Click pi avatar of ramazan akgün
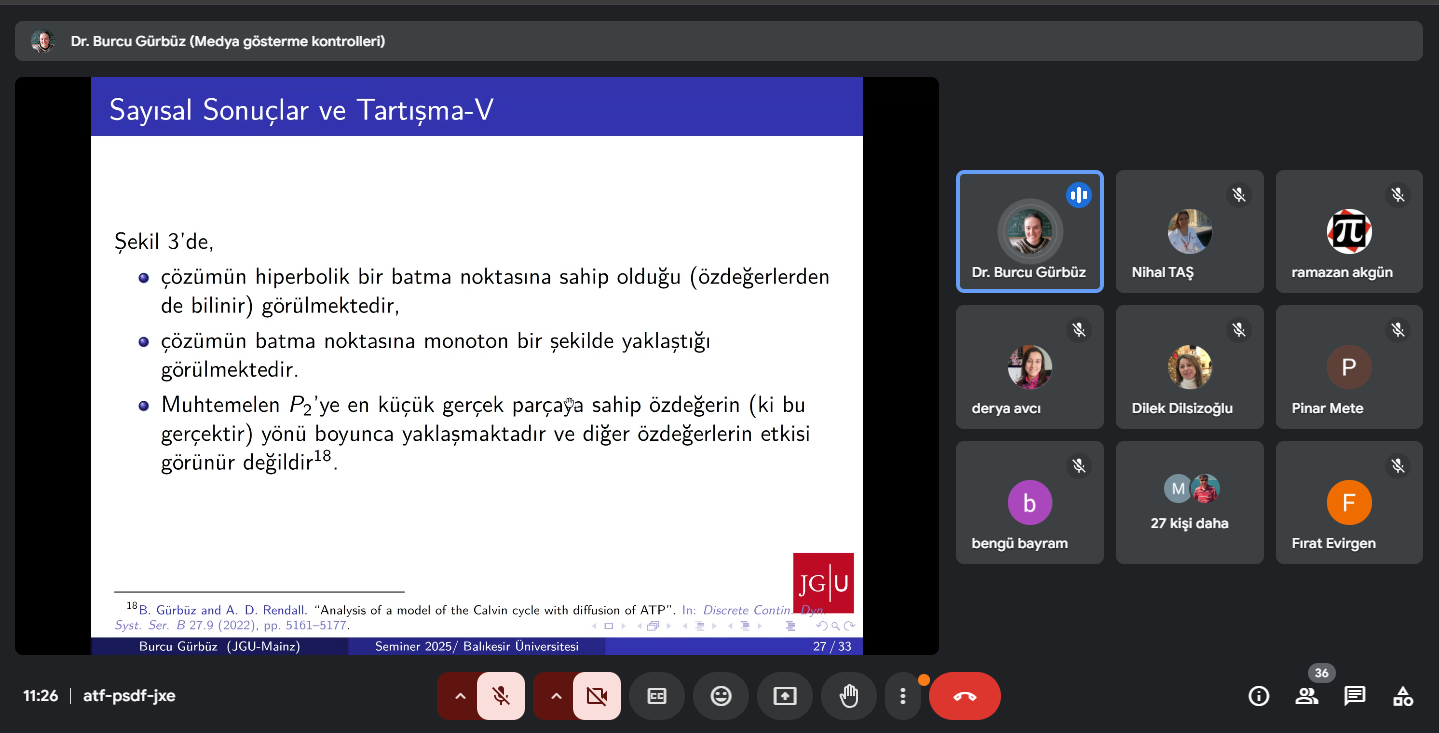 [x=1349, y=232]
